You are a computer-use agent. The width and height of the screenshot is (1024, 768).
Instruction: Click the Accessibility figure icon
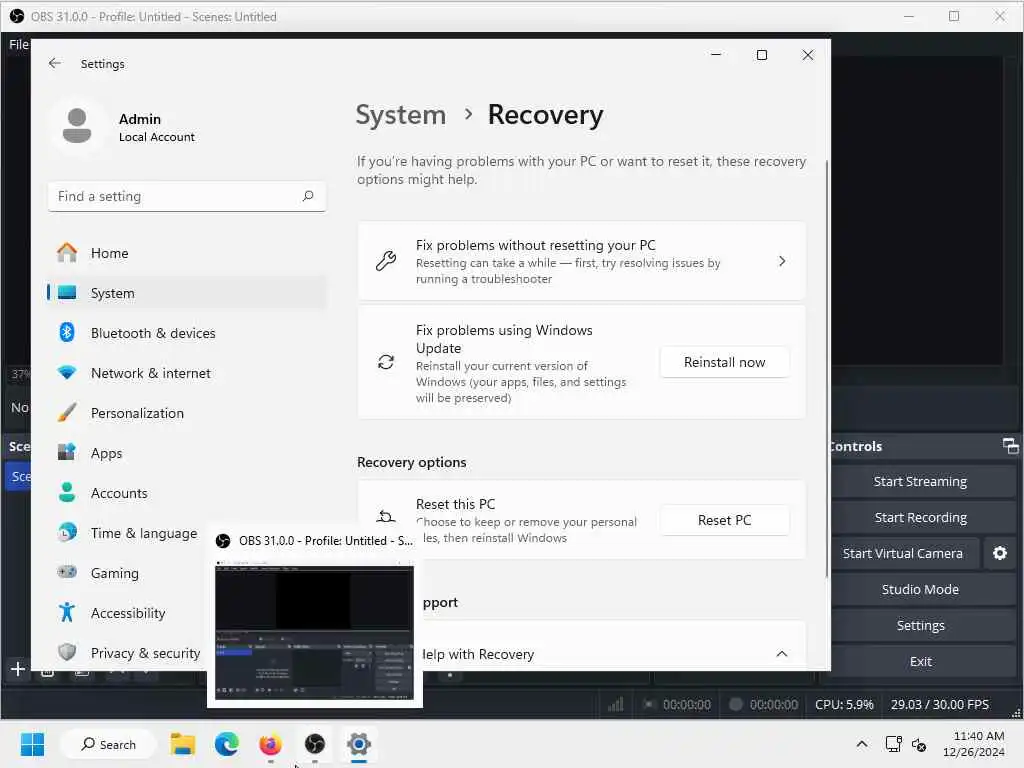tap(67, 613)
